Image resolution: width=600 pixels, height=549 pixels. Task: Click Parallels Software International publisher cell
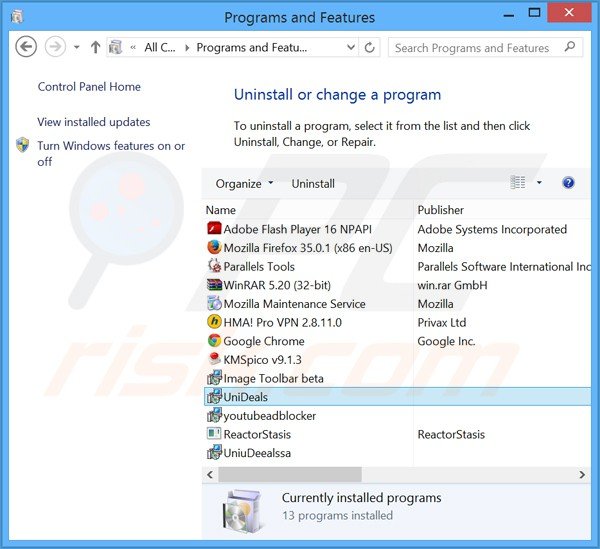point(504,266)
